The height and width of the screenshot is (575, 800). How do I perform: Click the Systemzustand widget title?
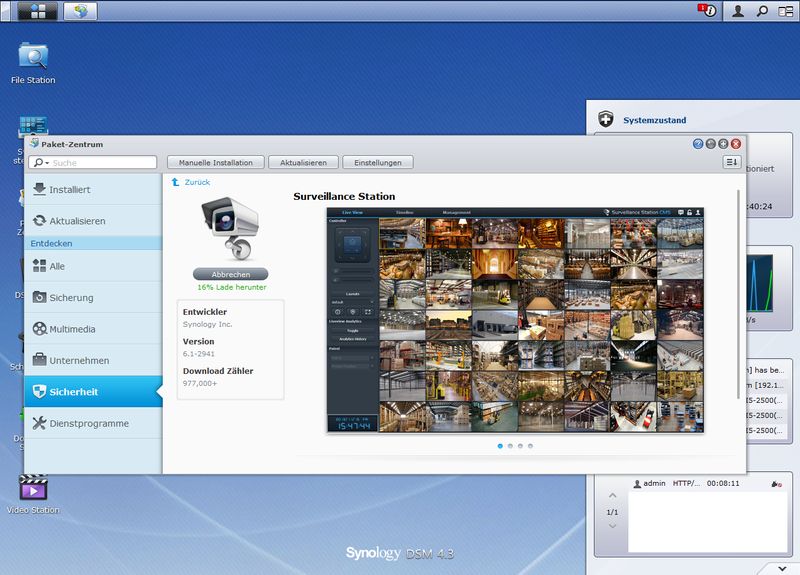pos(655,120)
